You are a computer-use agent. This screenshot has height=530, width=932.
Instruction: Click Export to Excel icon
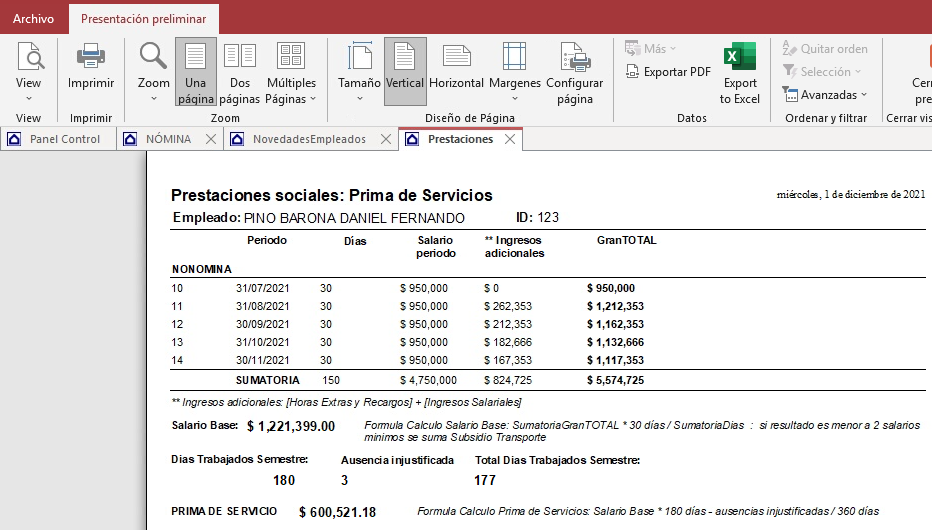(x=740, y=56)
